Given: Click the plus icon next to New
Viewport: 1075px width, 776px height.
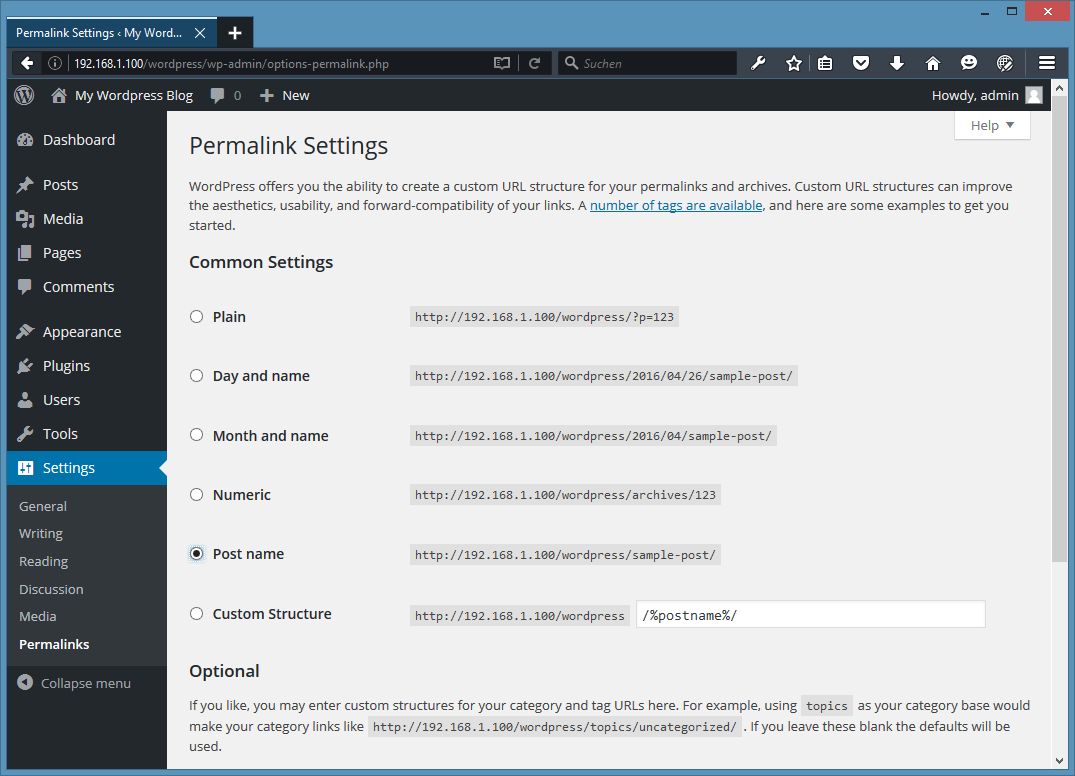Looking at the screenshot, I should 267,95.
